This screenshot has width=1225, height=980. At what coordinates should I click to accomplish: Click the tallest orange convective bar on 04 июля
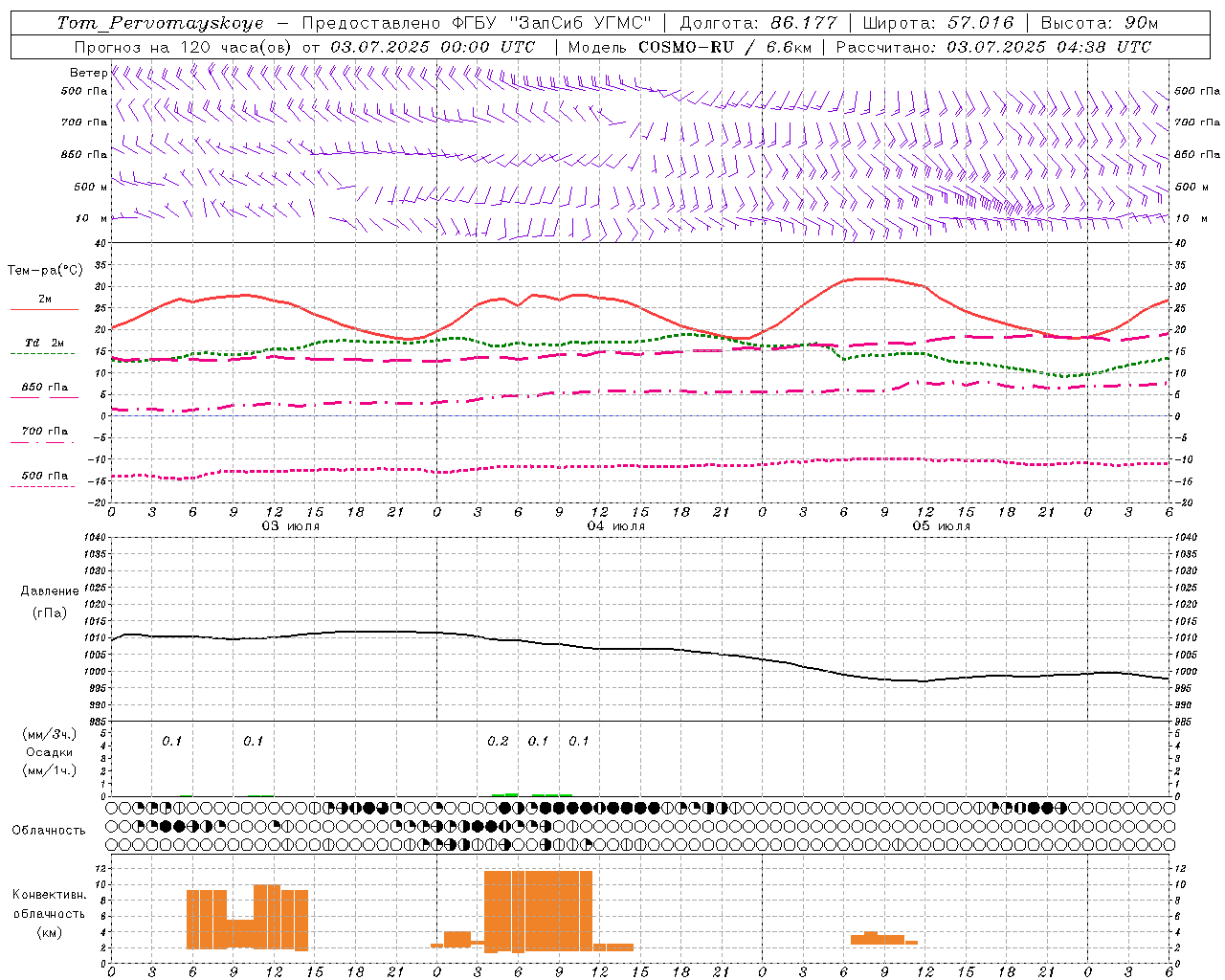[538, 910]
